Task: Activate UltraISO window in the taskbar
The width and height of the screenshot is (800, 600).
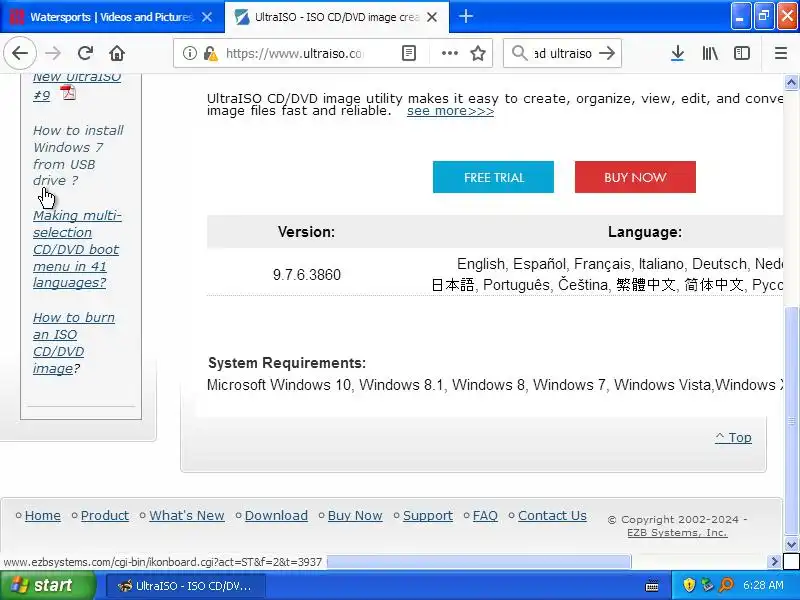Action: (x=186, y=586)
